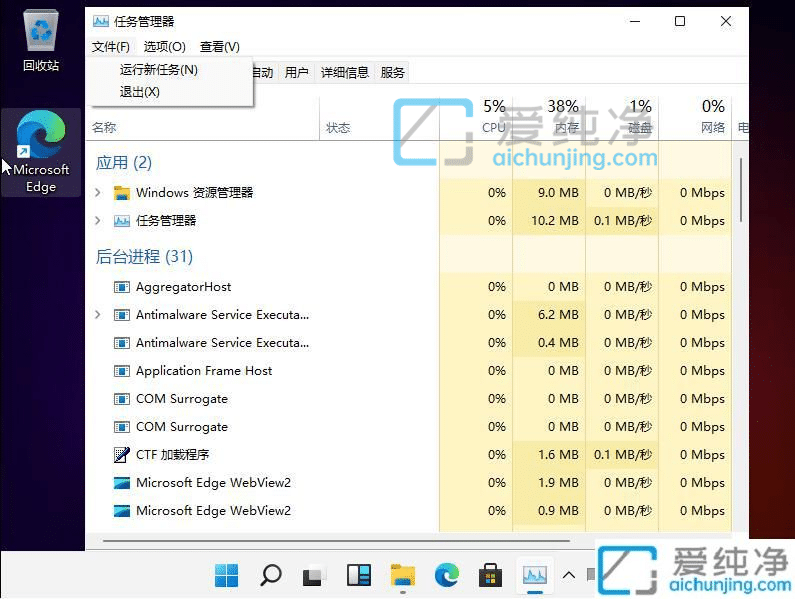Switch to the 详细信息 tab
Viewport: 795px width, 599px height.
[x=345, y=73]
